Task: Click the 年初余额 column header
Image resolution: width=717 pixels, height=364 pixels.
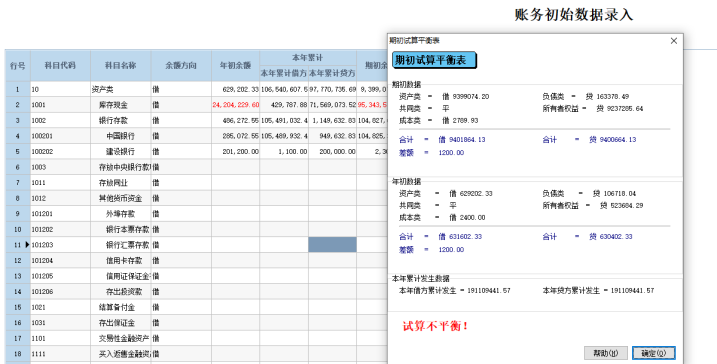Action: (x=235, y=65)
